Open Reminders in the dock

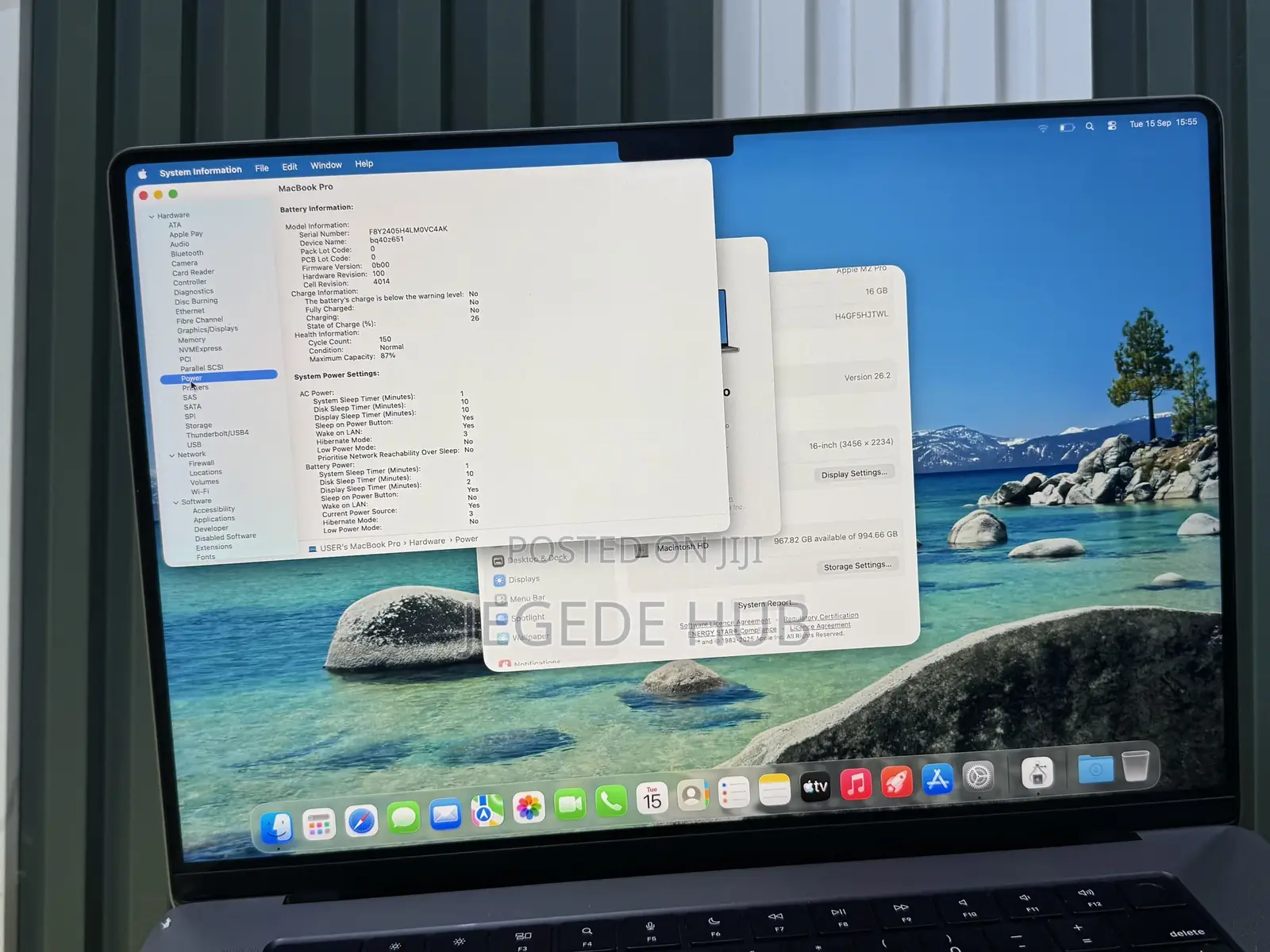click(734, 793)
